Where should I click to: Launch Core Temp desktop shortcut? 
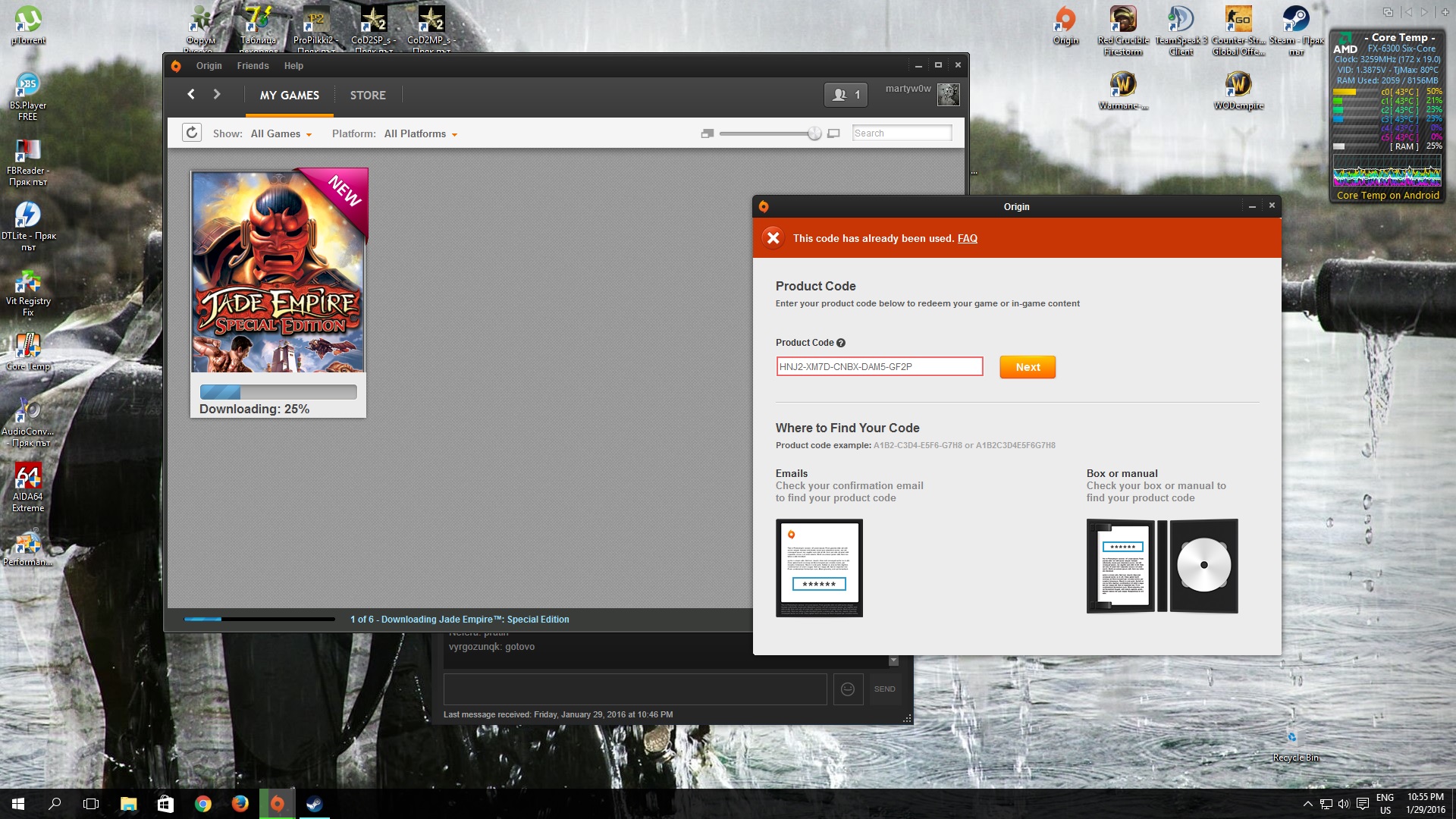tap(28, 352)
